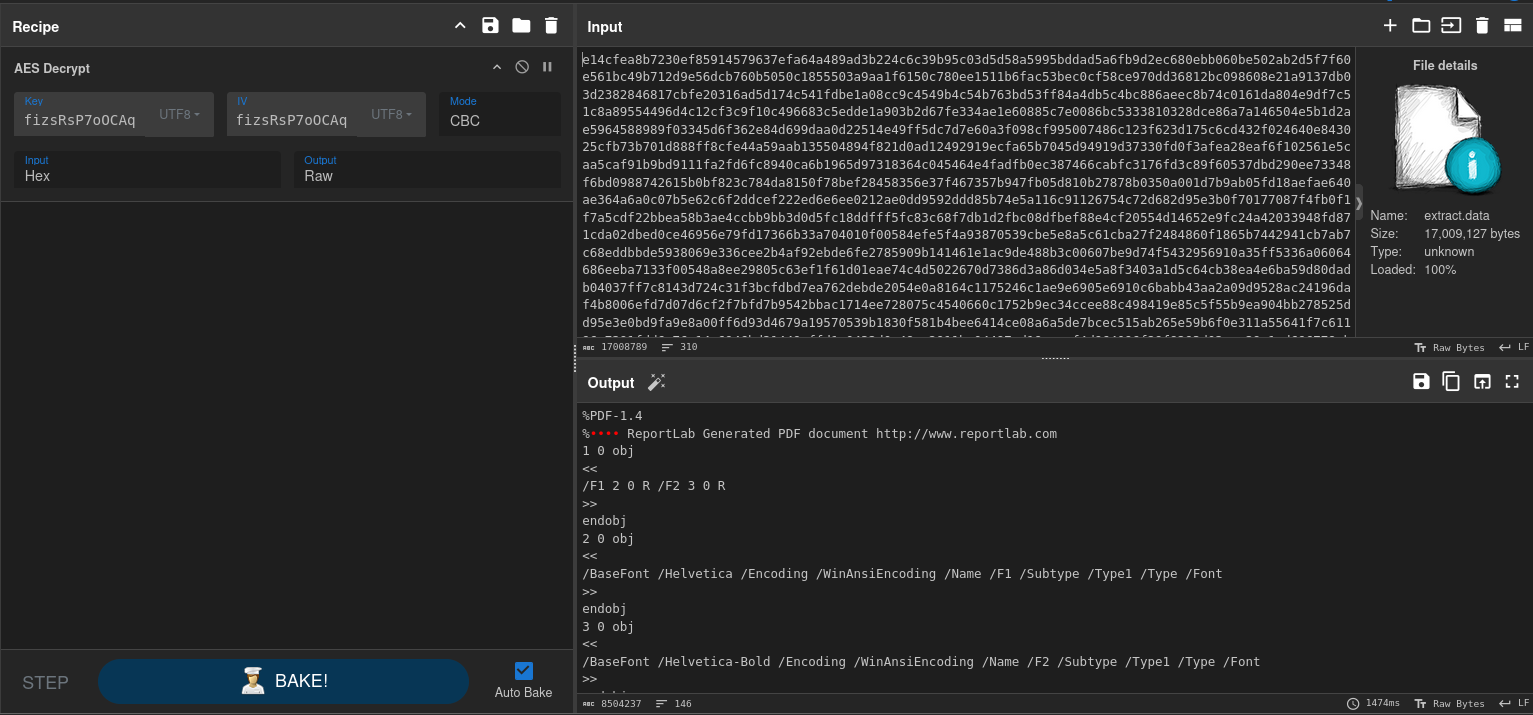Collapse the File details side panel

[1359, 203]
